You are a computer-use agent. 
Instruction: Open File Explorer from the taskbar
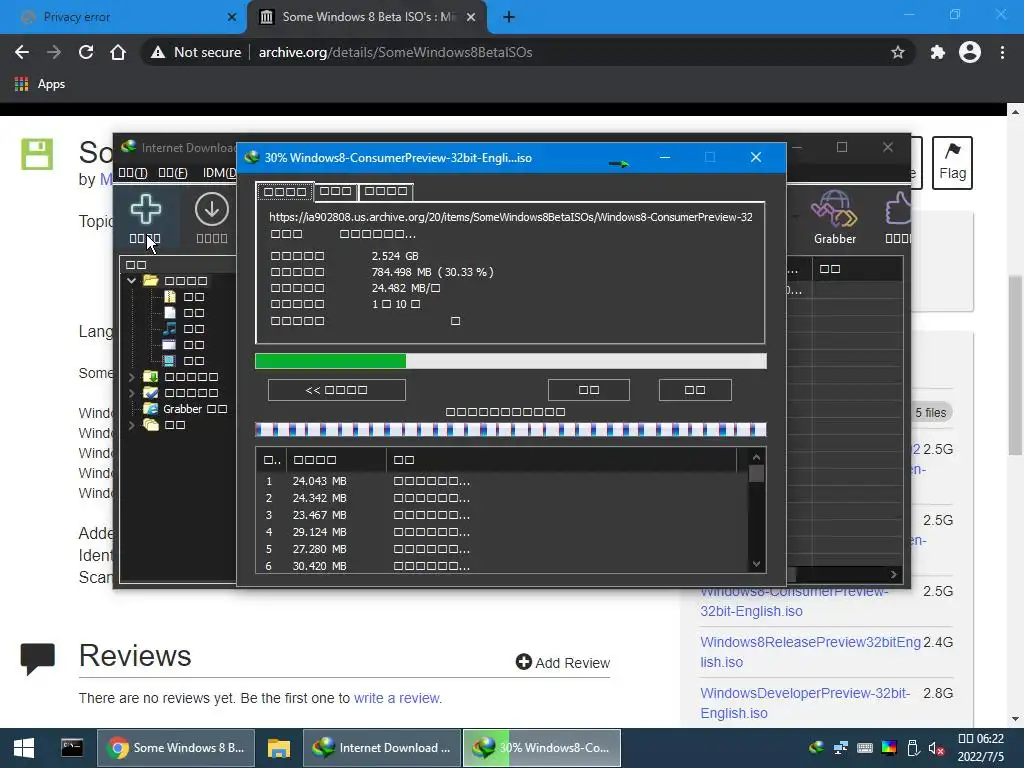coord(279,748)
